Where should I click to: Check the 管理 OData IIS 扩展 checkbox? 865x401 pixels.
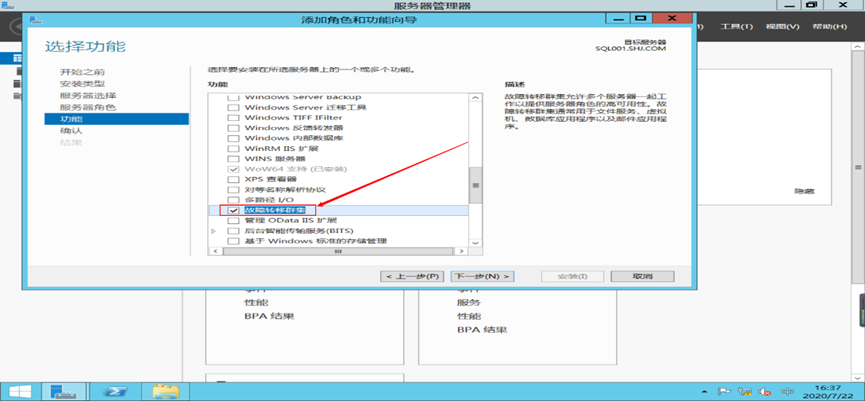[x=234, y=220]
